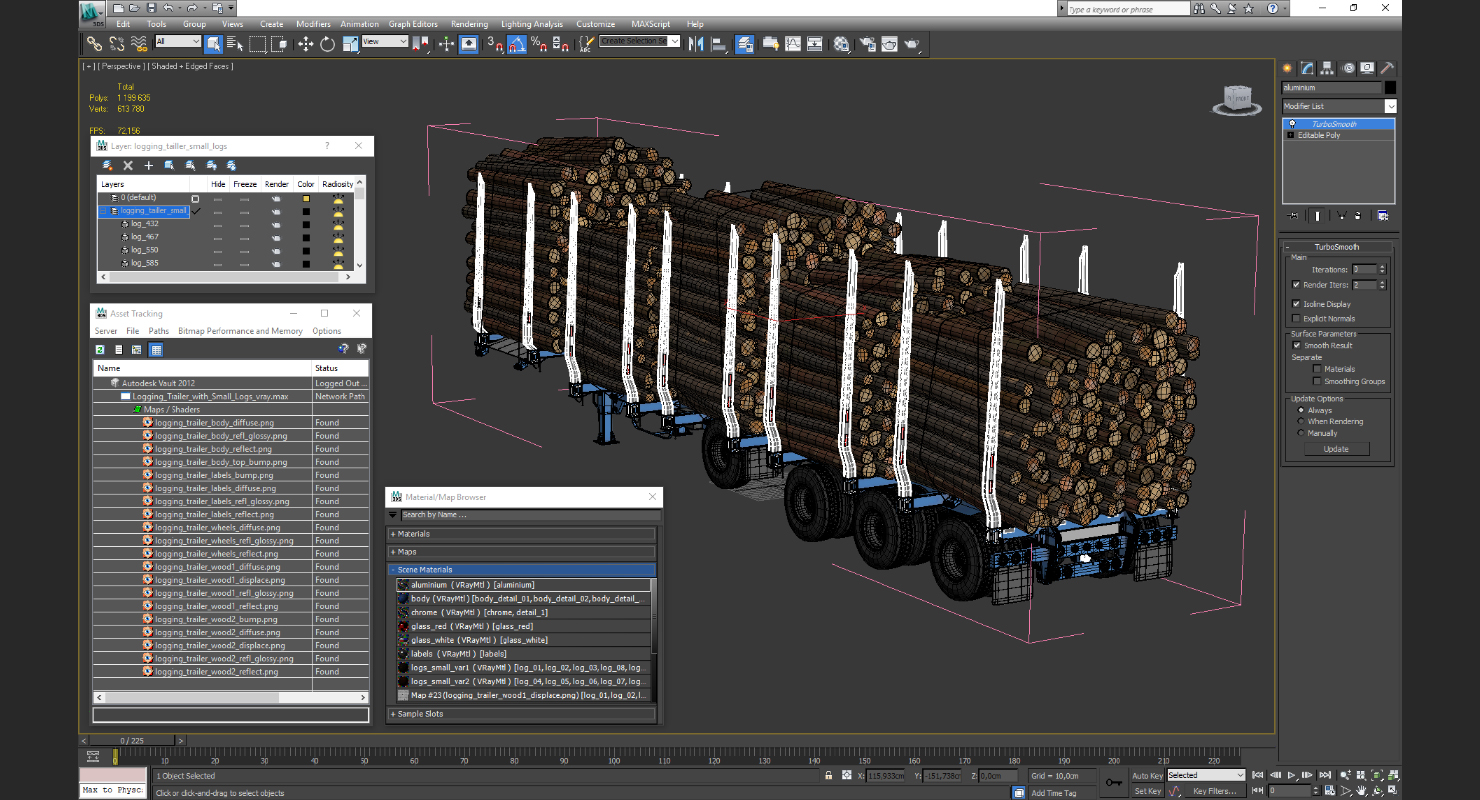The height and width of the screenshot is (800, 1480).
Task: Toggle the Angle Snap tool
Action: tap(517, 44)
